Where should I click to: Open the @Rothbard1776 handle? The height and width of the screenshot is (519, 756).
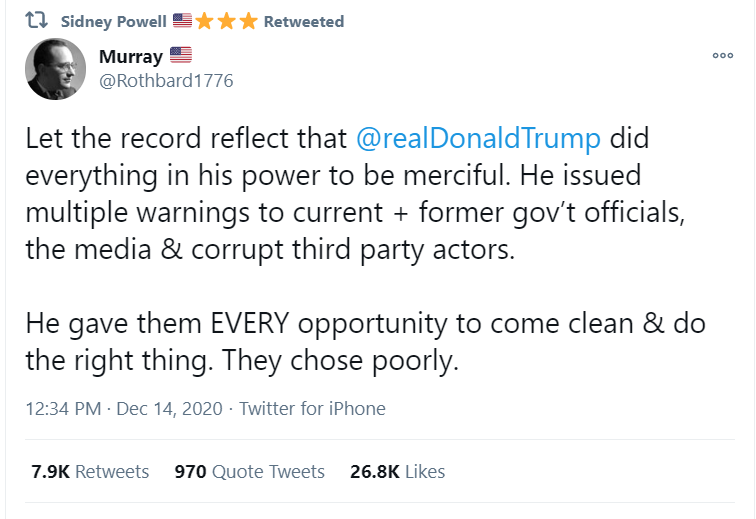tap(166, 80)
